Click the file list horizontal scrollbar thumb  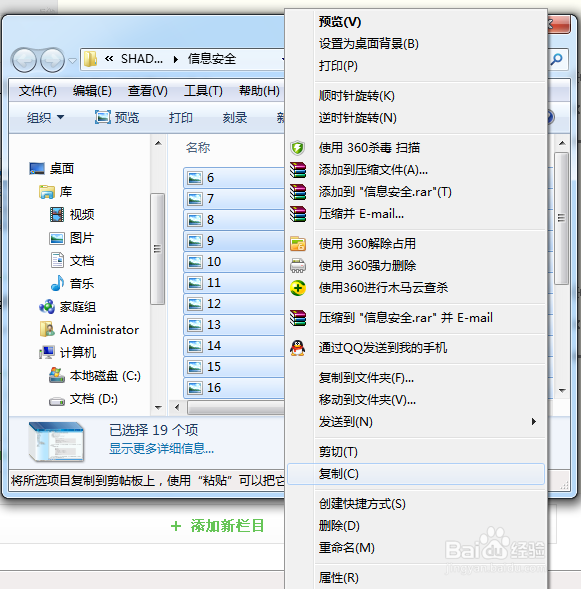click(236, 407)
